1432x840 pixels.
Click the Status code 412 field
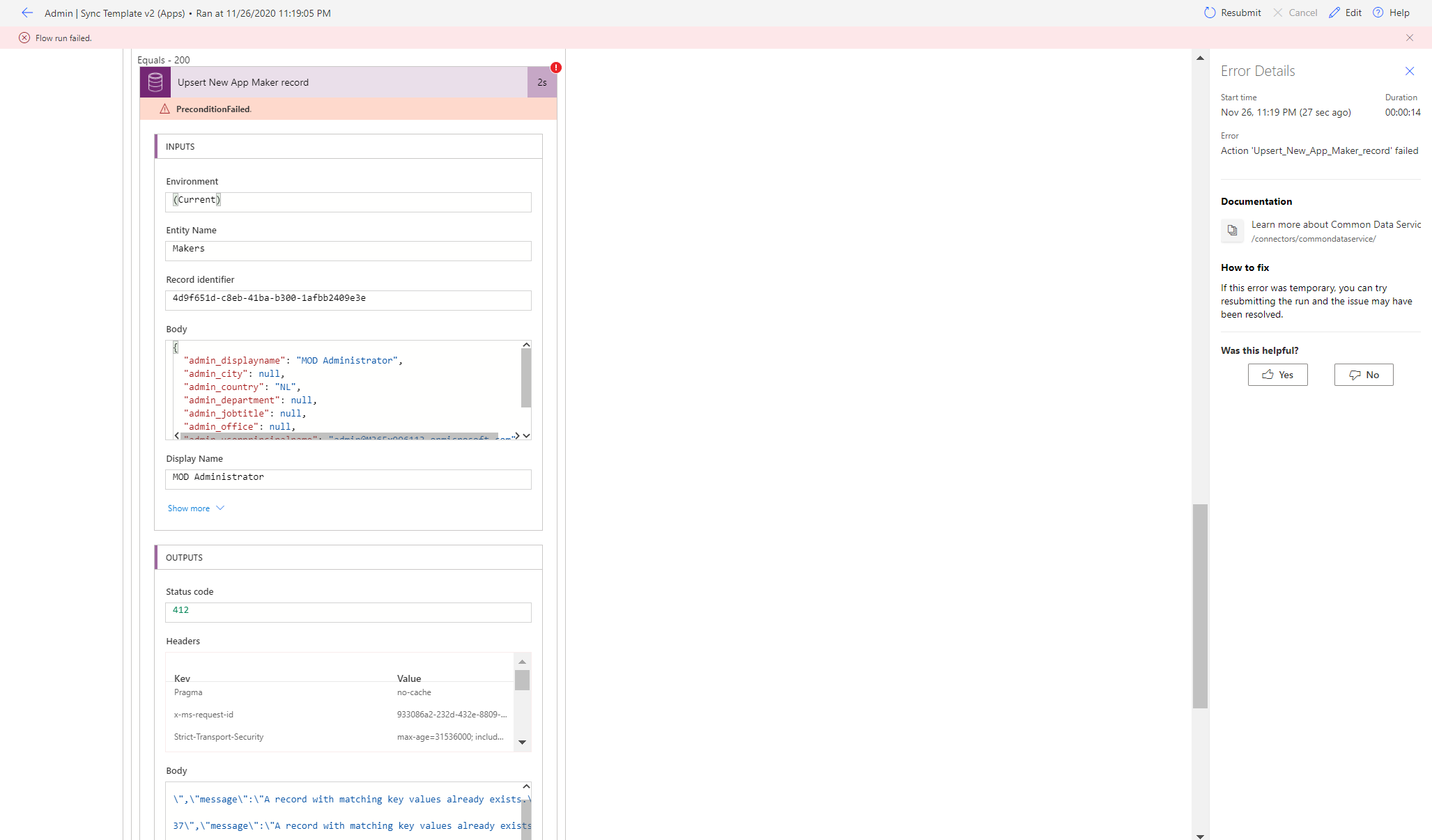348,612
